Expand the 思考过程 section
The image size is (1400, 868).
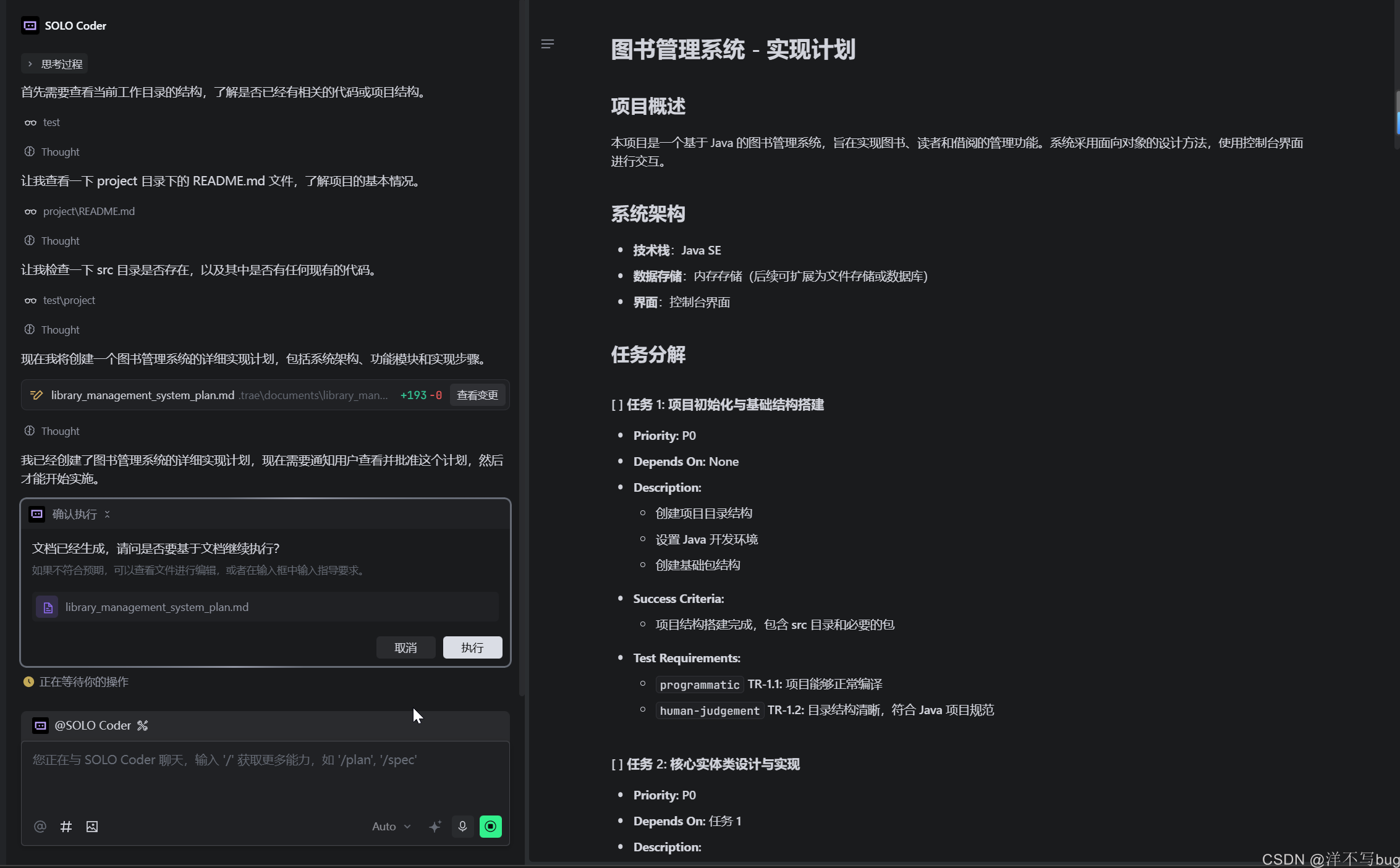[x=54, y=64]
